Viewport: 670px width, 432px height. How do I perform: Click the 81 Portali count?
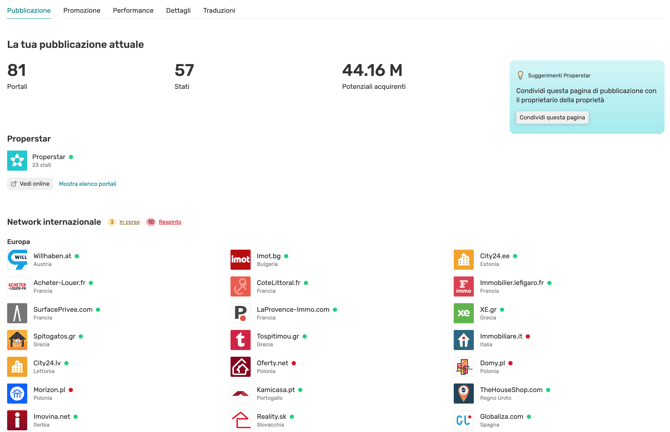17,70
